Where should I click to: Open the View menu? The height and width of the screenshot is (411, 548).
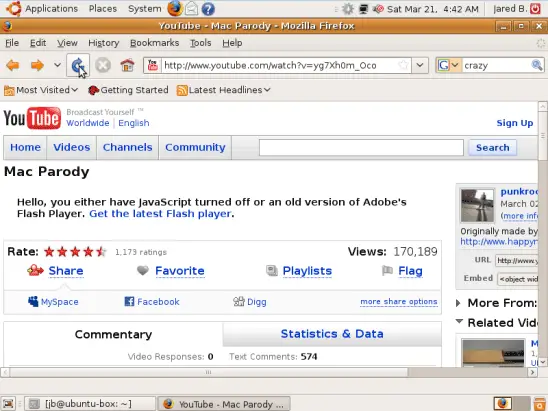coord(67,43)
